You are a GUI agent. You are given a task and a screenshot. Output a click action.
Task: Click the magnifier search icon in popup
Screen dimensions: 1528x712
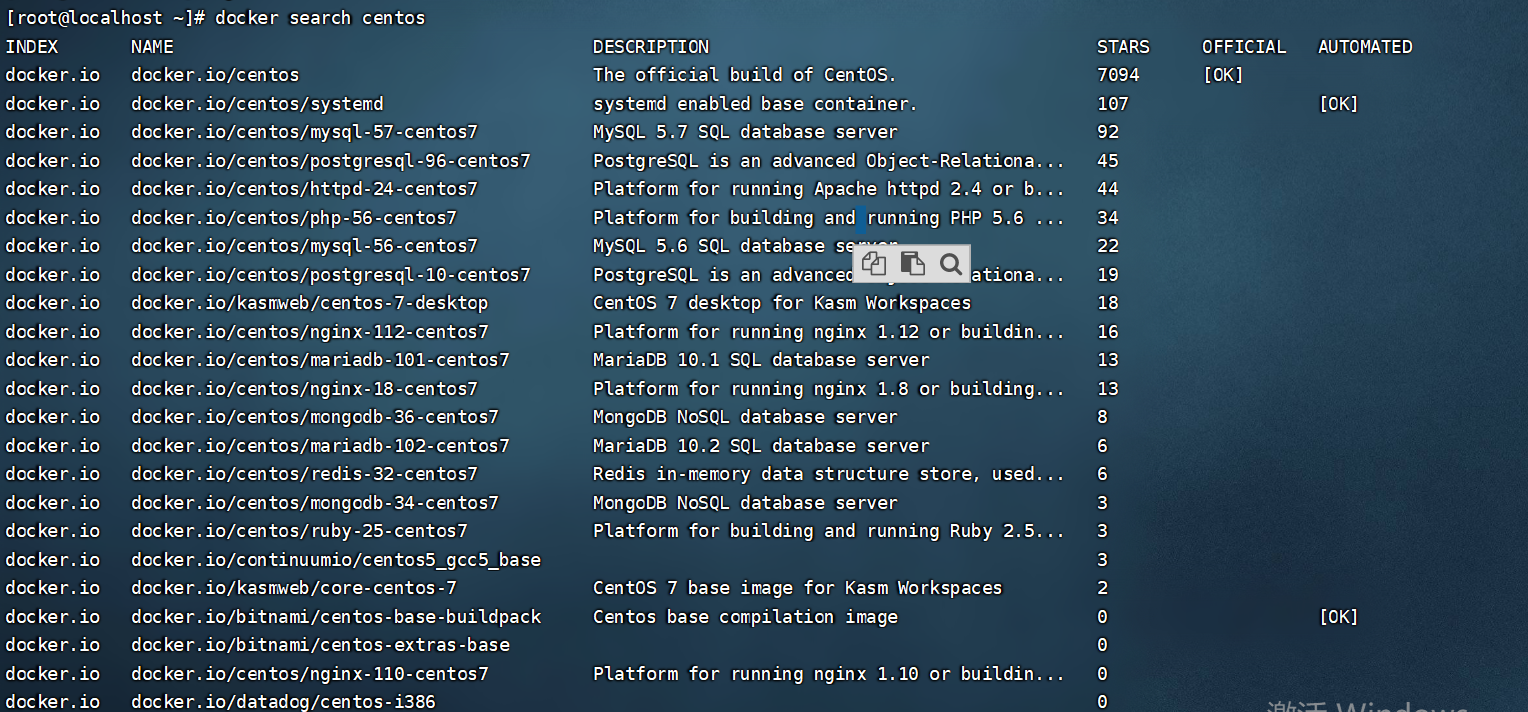click(951, 263)
